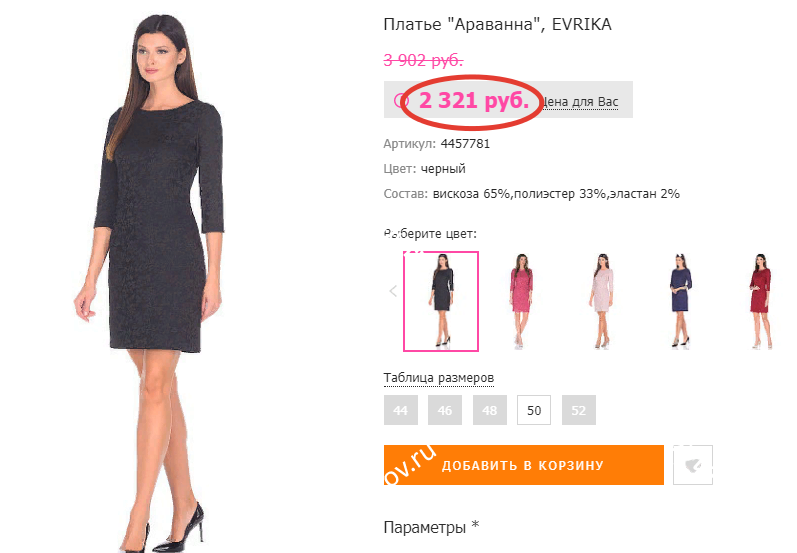Select size 44
The image size is (797, 553).
click(x=401, y=410)
